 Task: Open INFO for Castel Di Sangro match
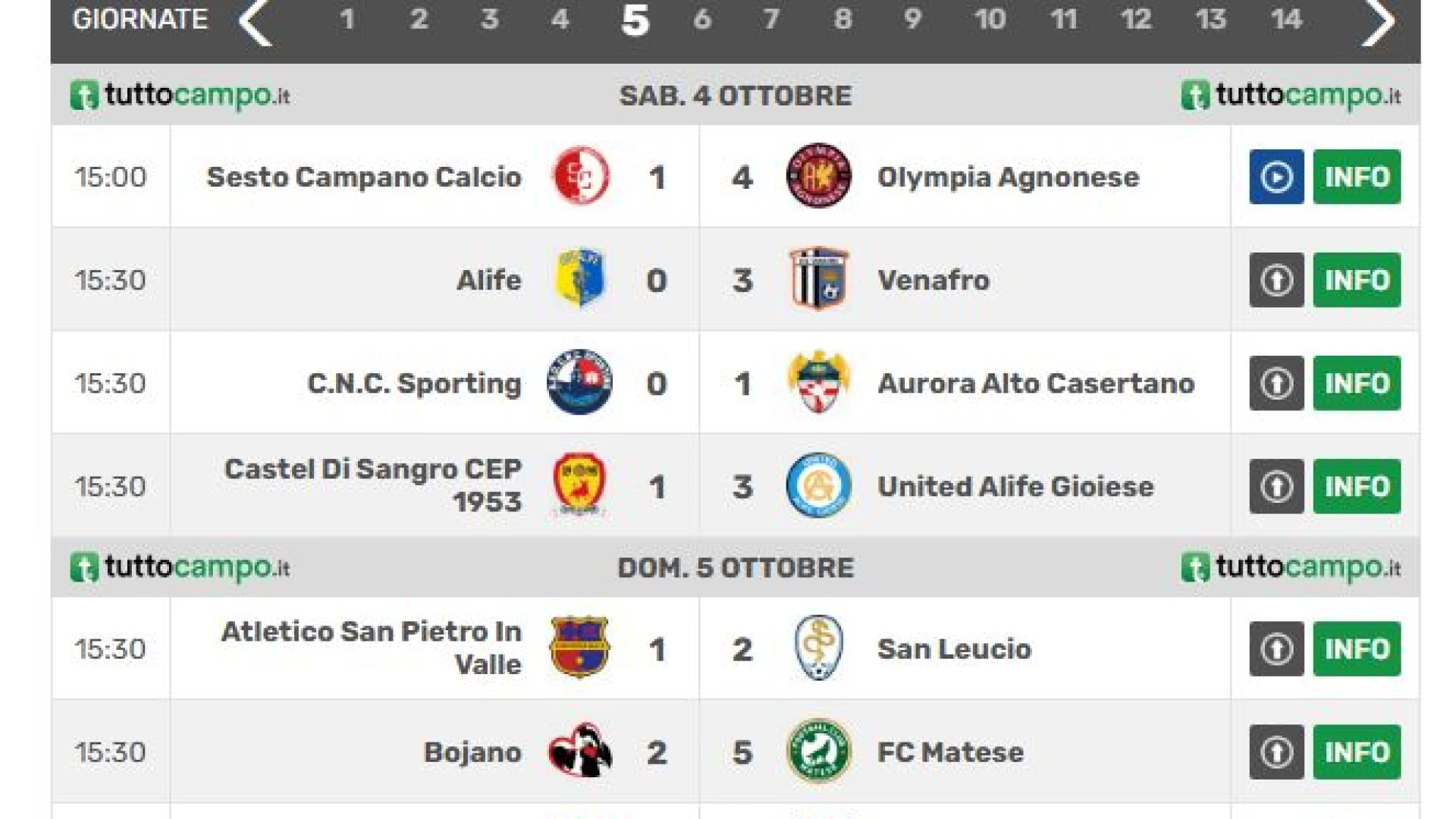click(1357, 486)
